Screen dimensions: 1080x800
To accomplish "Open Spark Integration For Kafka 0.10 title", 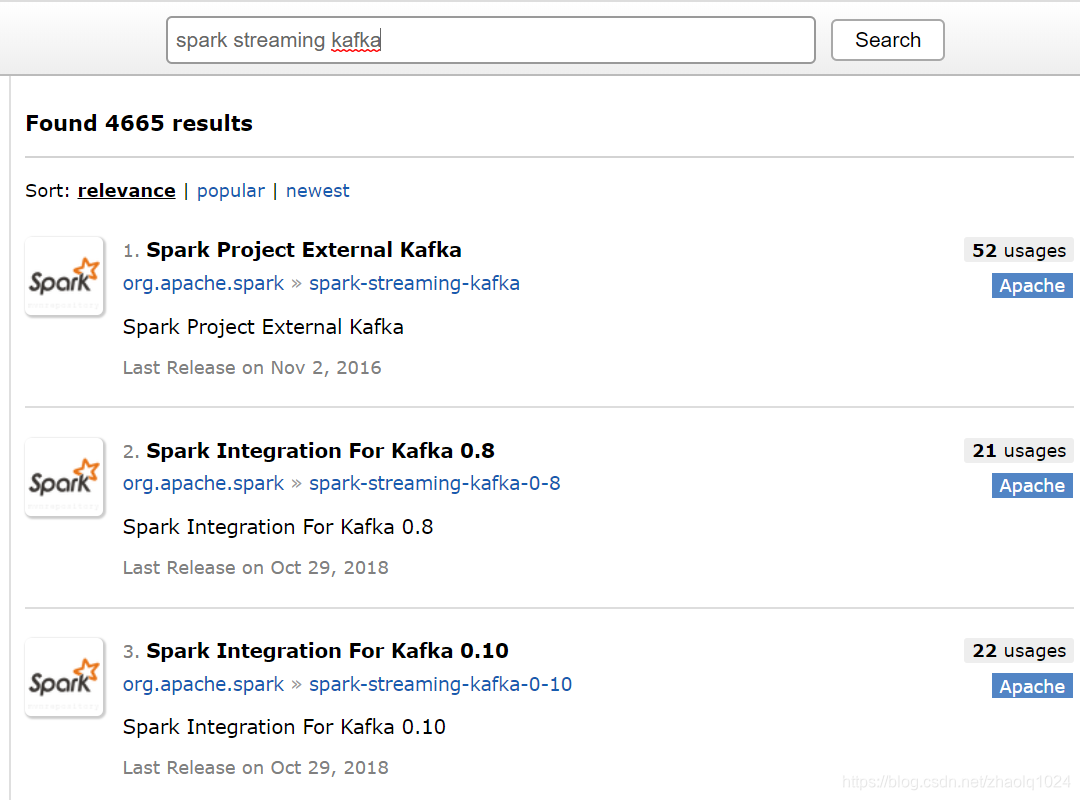I will [327, 651].
